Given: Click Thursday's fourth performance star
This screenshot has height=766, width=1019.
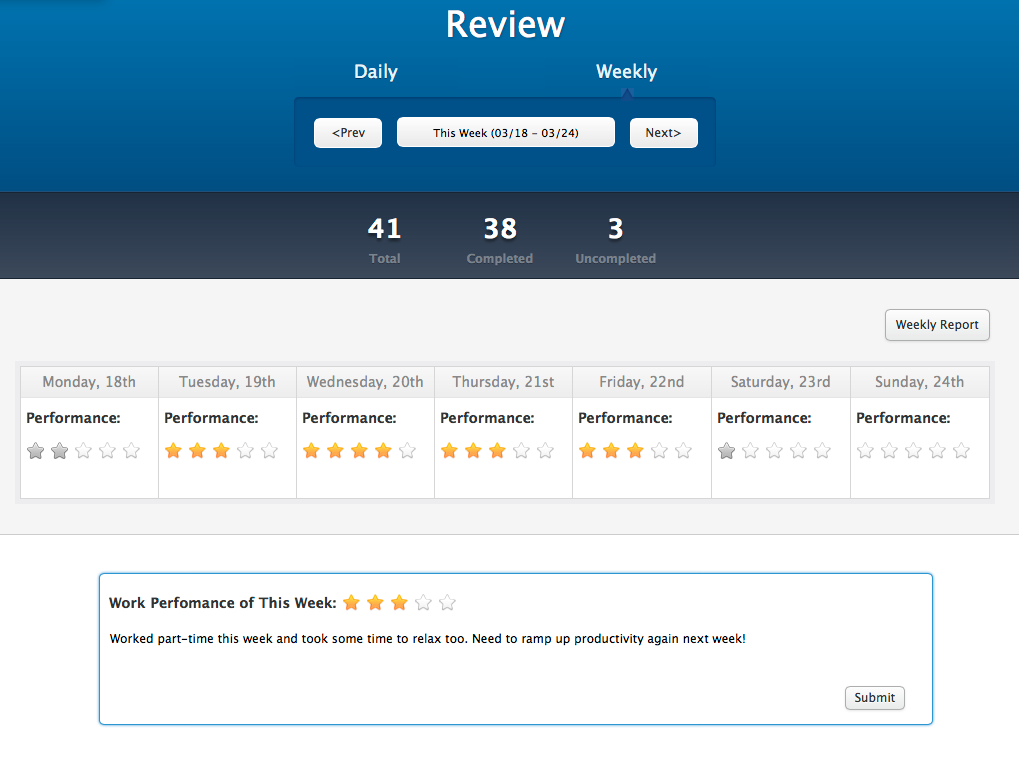Looking at the screenshot, I should 521,451.
